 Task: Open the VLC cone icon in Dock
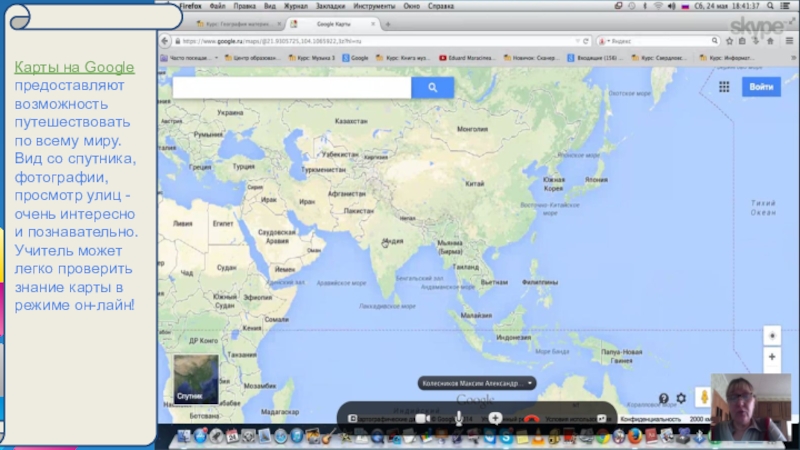pos(538,437)
